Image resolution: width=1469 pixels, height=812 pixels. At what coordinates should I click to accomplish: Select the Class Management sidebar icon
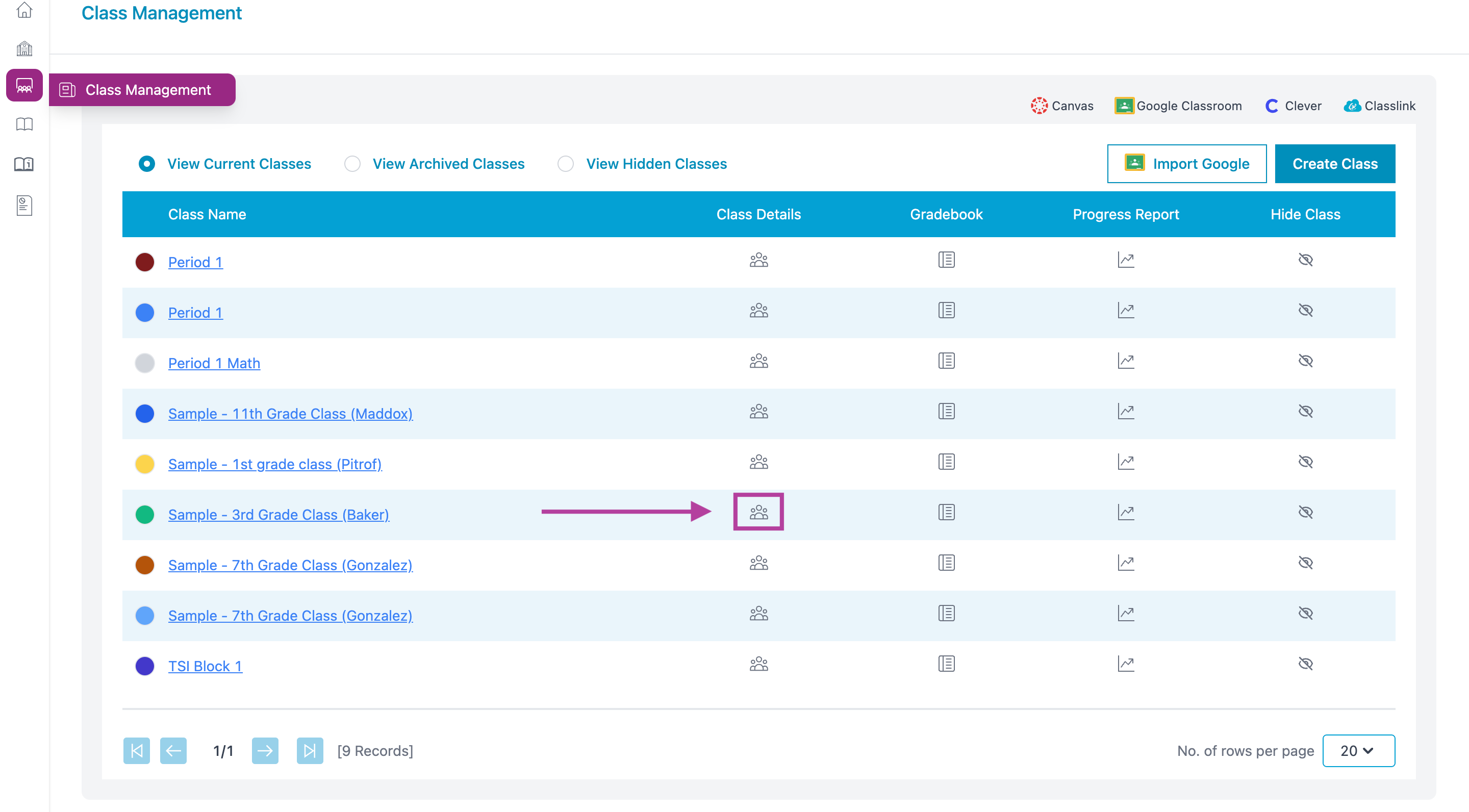tap(24, 86)
